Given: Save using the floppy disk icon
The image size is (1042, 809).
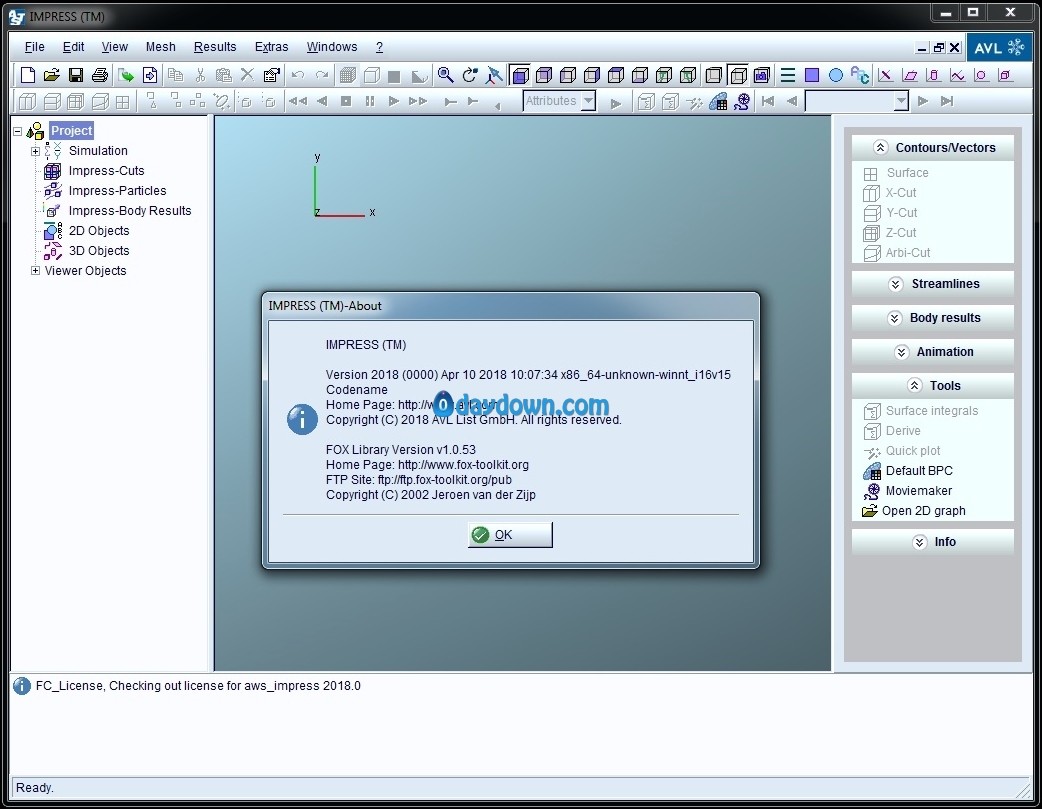Looking at the screenshot, I should coord(76,75).
